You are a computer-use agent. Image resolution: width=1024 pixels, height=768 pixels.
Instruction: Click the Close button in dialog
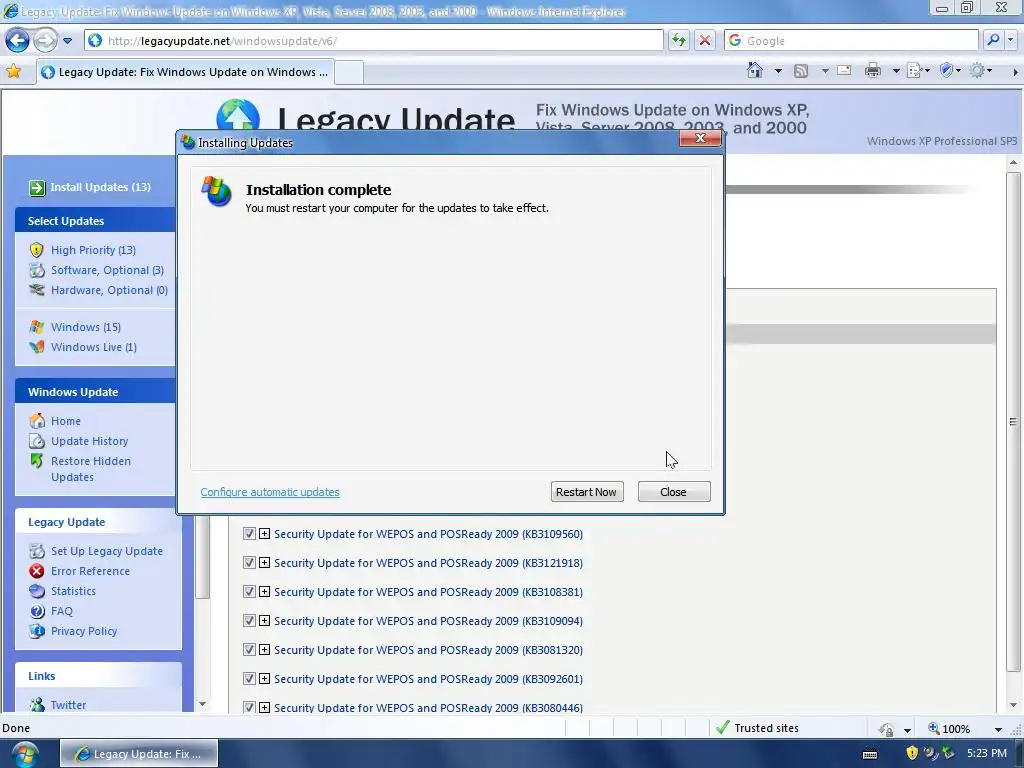[673, 492]
